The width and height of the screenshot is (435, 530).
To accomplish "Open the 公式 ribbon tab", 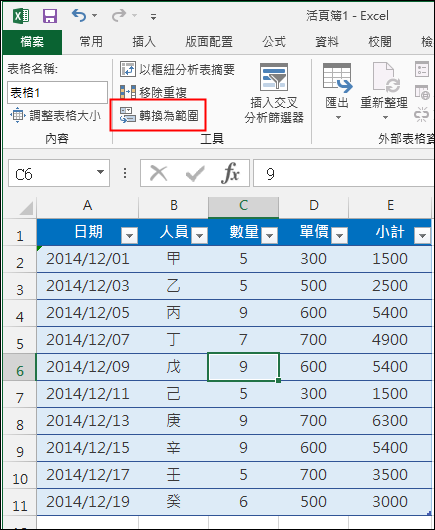I will tap(274, 42).
